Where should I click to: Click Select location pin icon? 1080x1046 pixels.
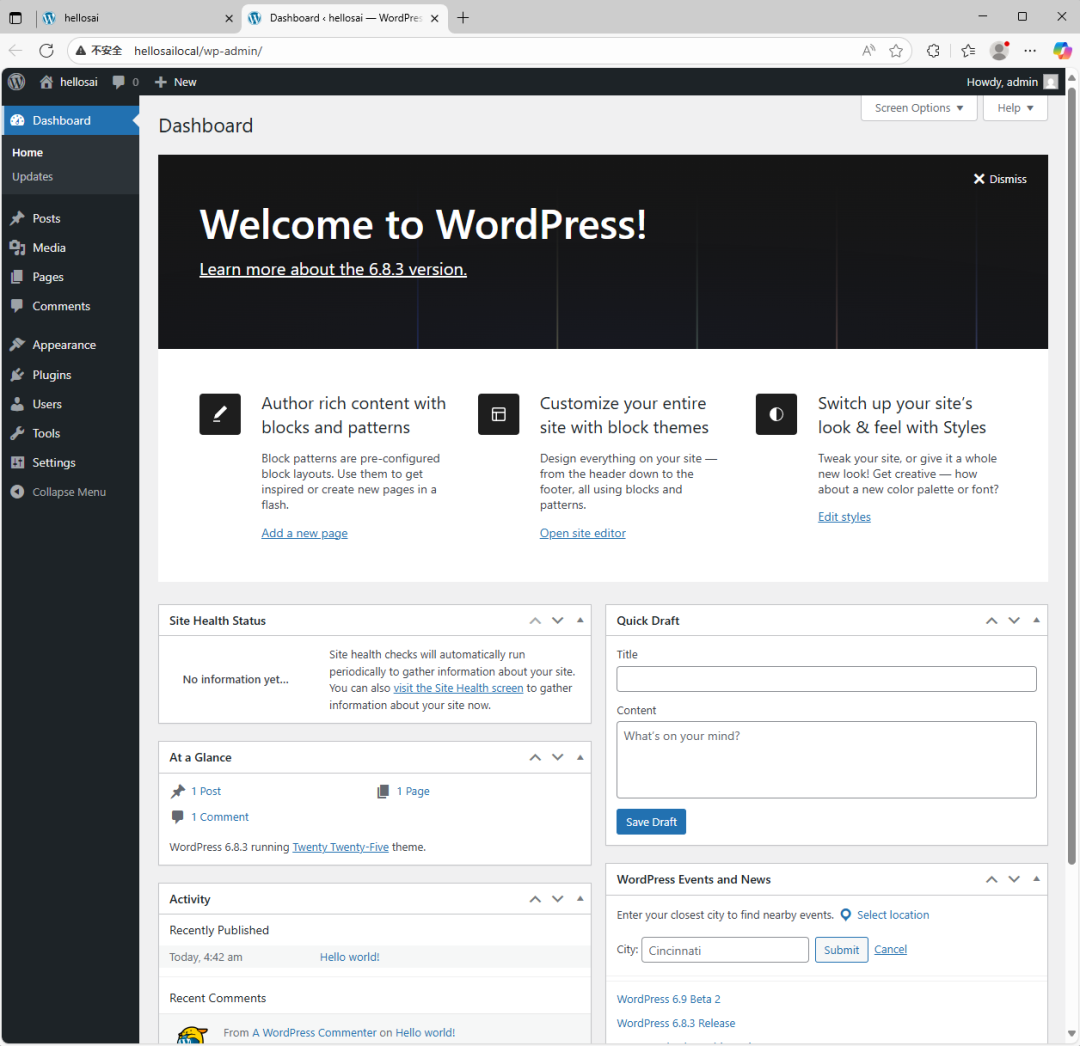coord(846,915)
